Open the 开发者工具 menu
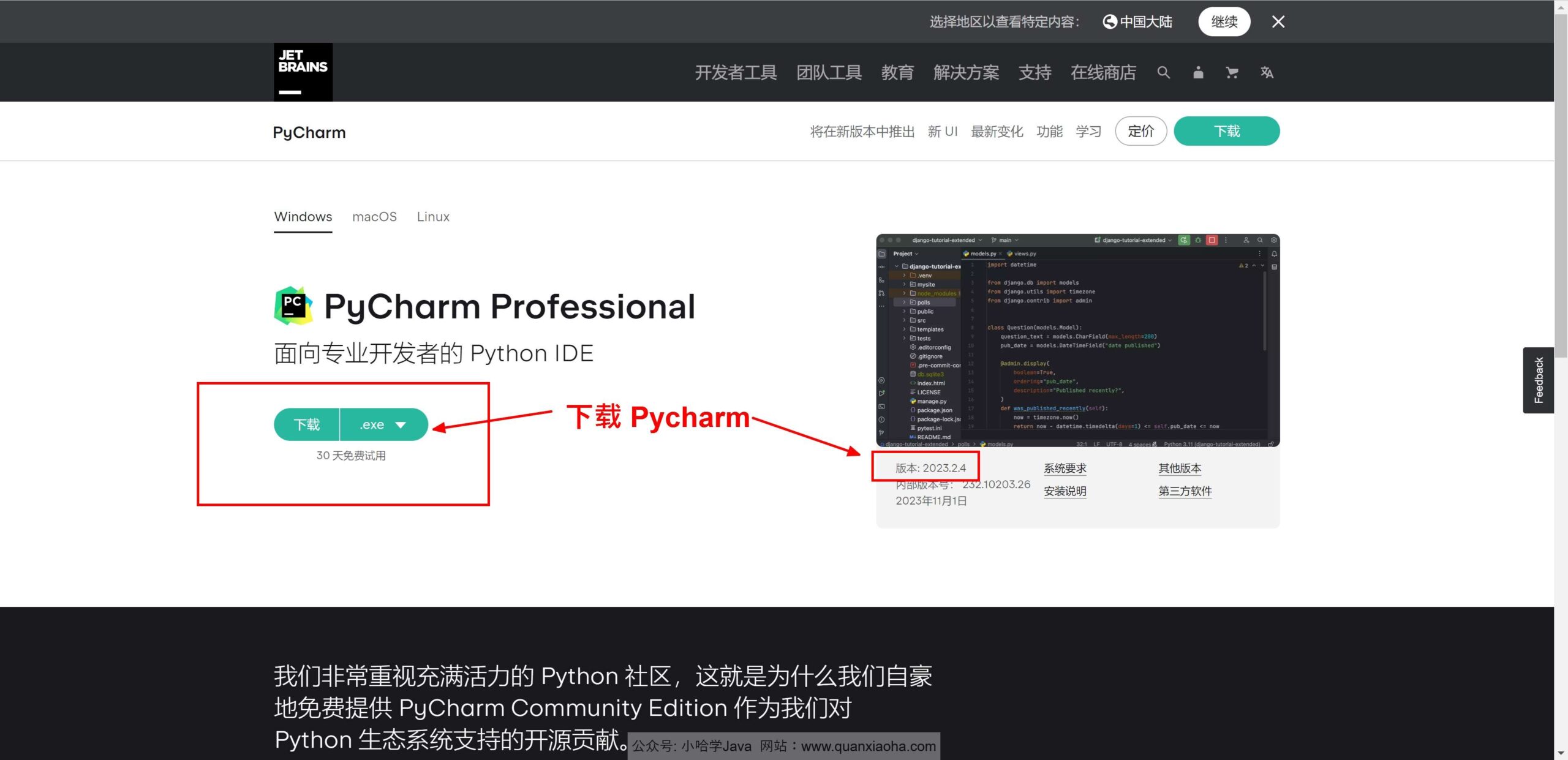The width and height of the screenshot is (1568, 760). pos(736,73)
